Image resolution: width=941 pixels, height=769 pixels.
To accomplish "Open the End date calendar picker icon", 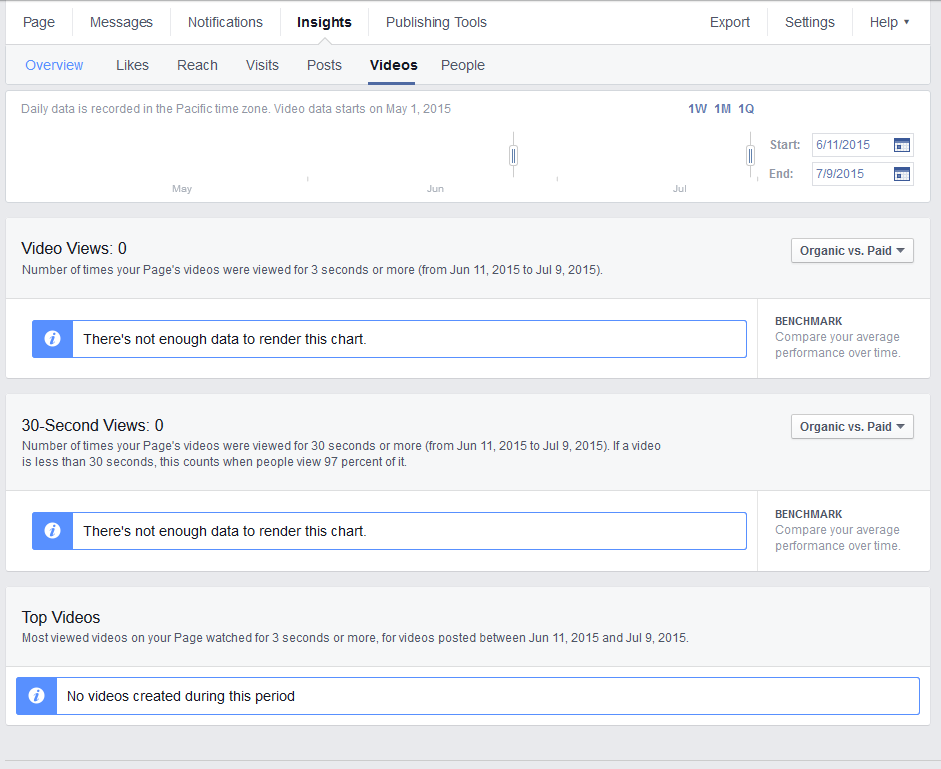I will [x=901, y=174].
